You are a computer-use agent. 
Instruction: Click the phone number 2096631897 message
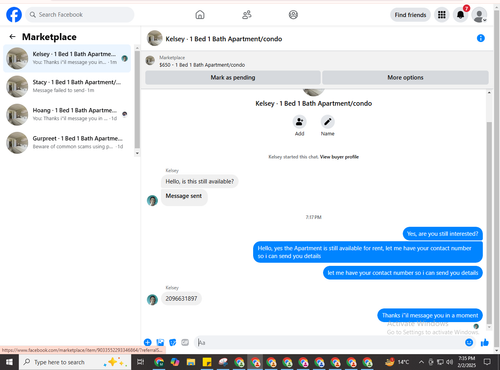[181, 298]
